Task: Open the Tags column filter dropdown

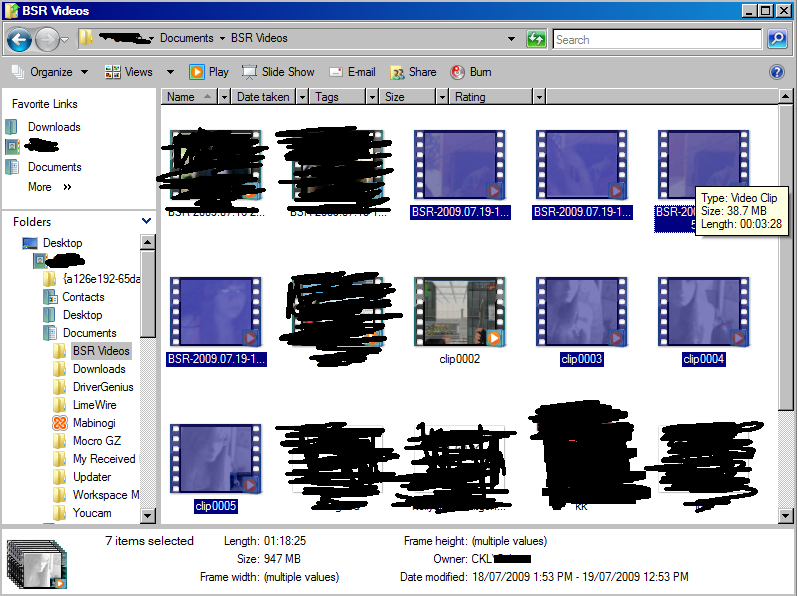Action: [x=372, y=97]
